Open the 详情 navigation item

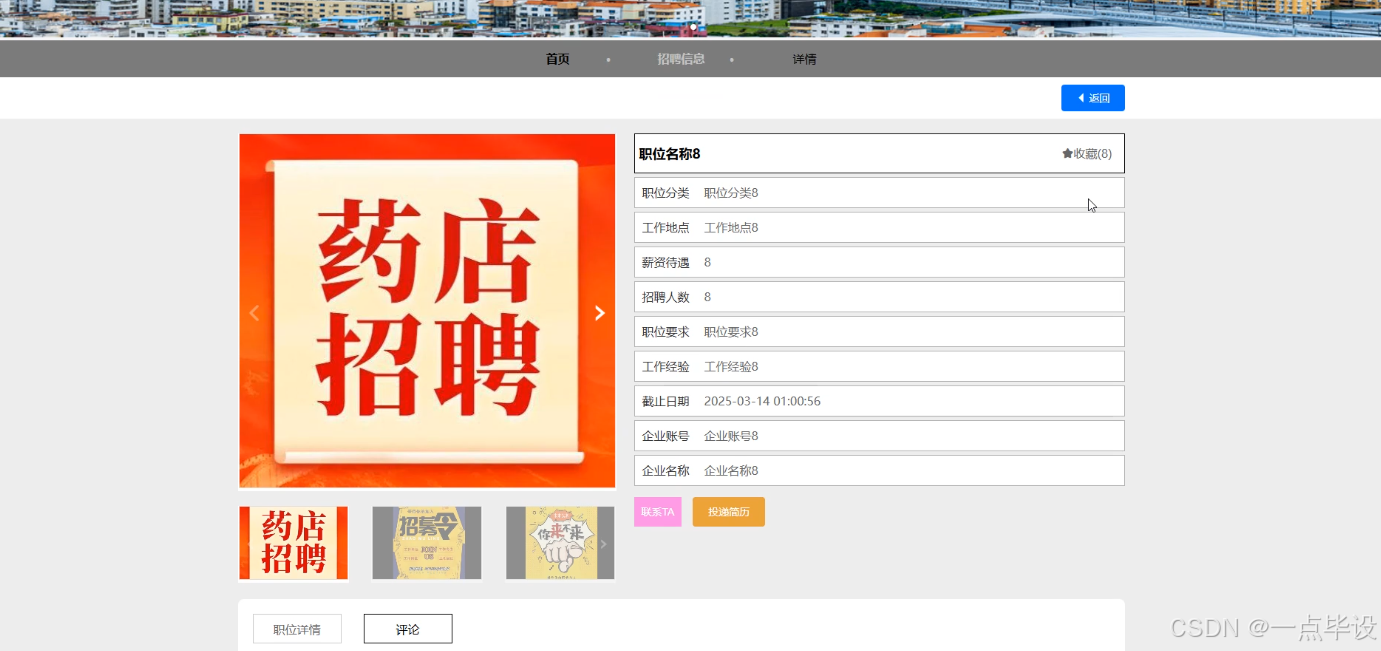[x=805, y=59]
